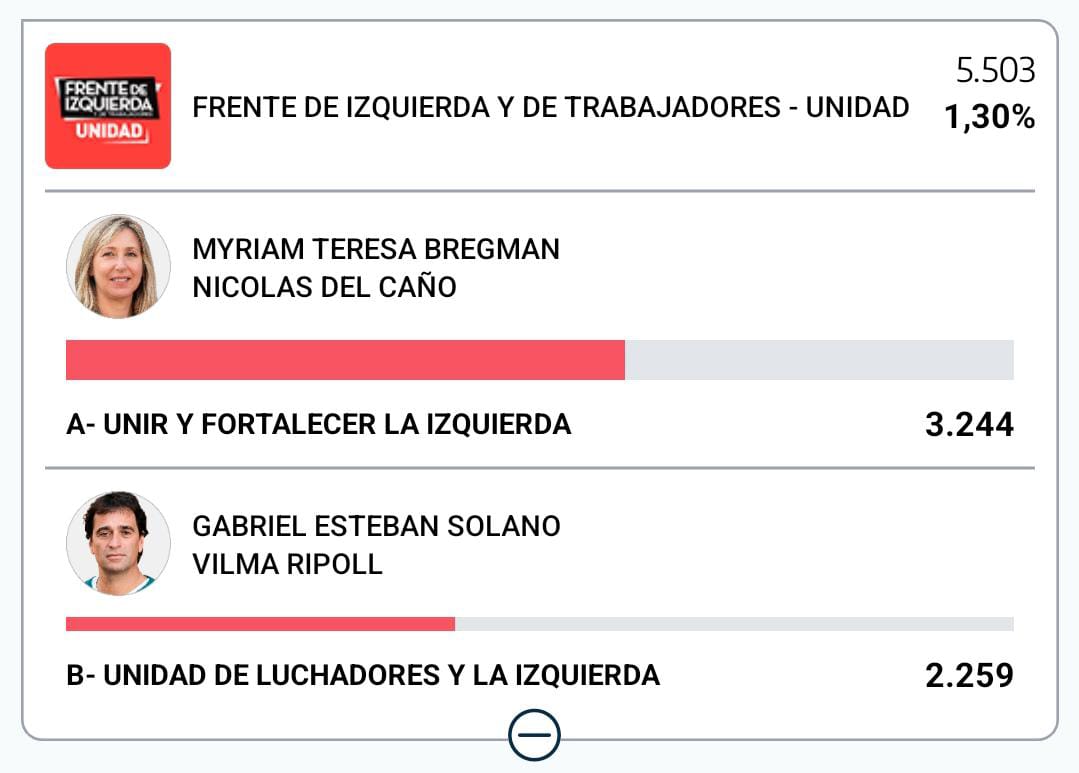
Task: Click the 2.259 vote count
Action: (x=969, y=676)
